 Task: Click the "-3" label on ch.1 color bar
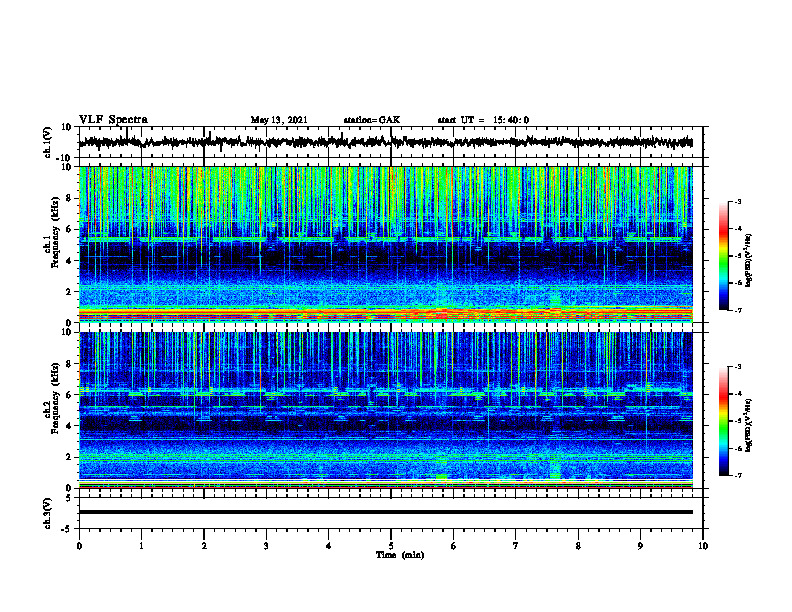tap(737, 201)
